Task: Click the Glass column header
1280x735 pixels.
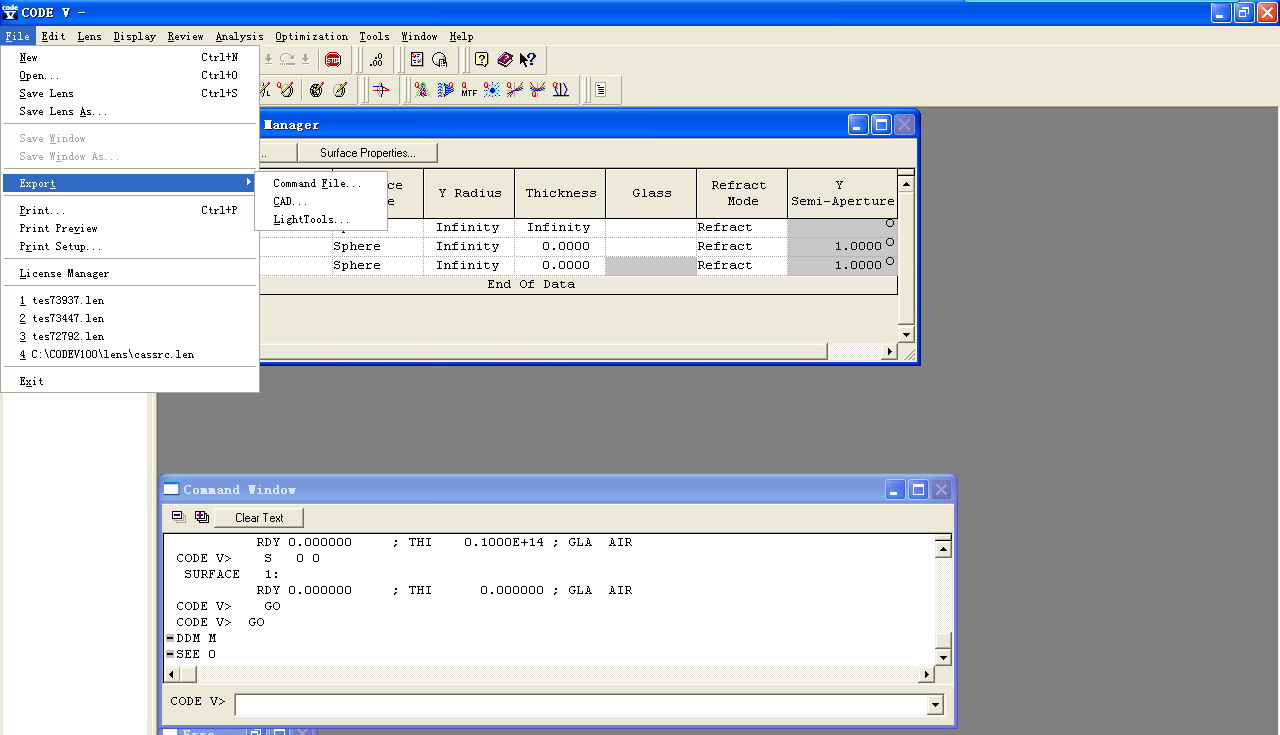Action: click(x=651, y=193)
